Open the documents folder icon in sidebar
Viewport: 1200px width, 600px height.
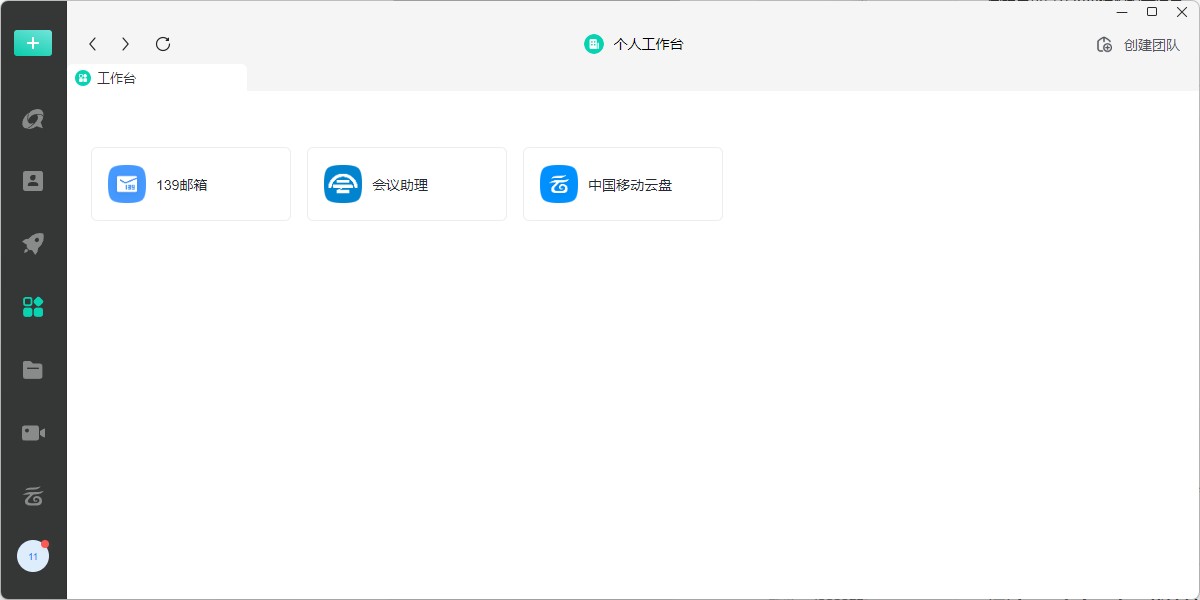[33, 370]
